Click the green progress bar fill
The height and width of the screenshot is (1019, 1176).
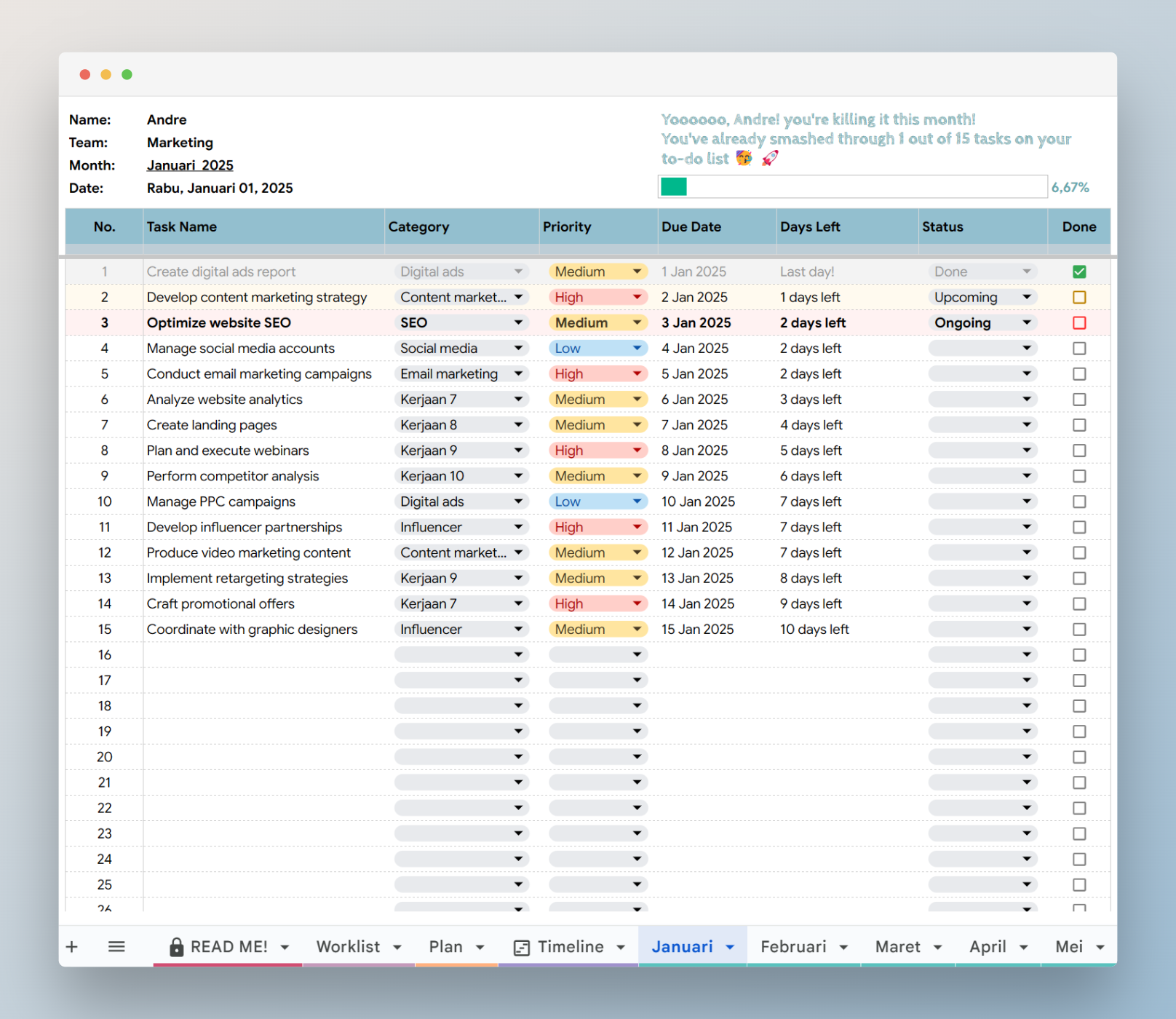[674, 187]
